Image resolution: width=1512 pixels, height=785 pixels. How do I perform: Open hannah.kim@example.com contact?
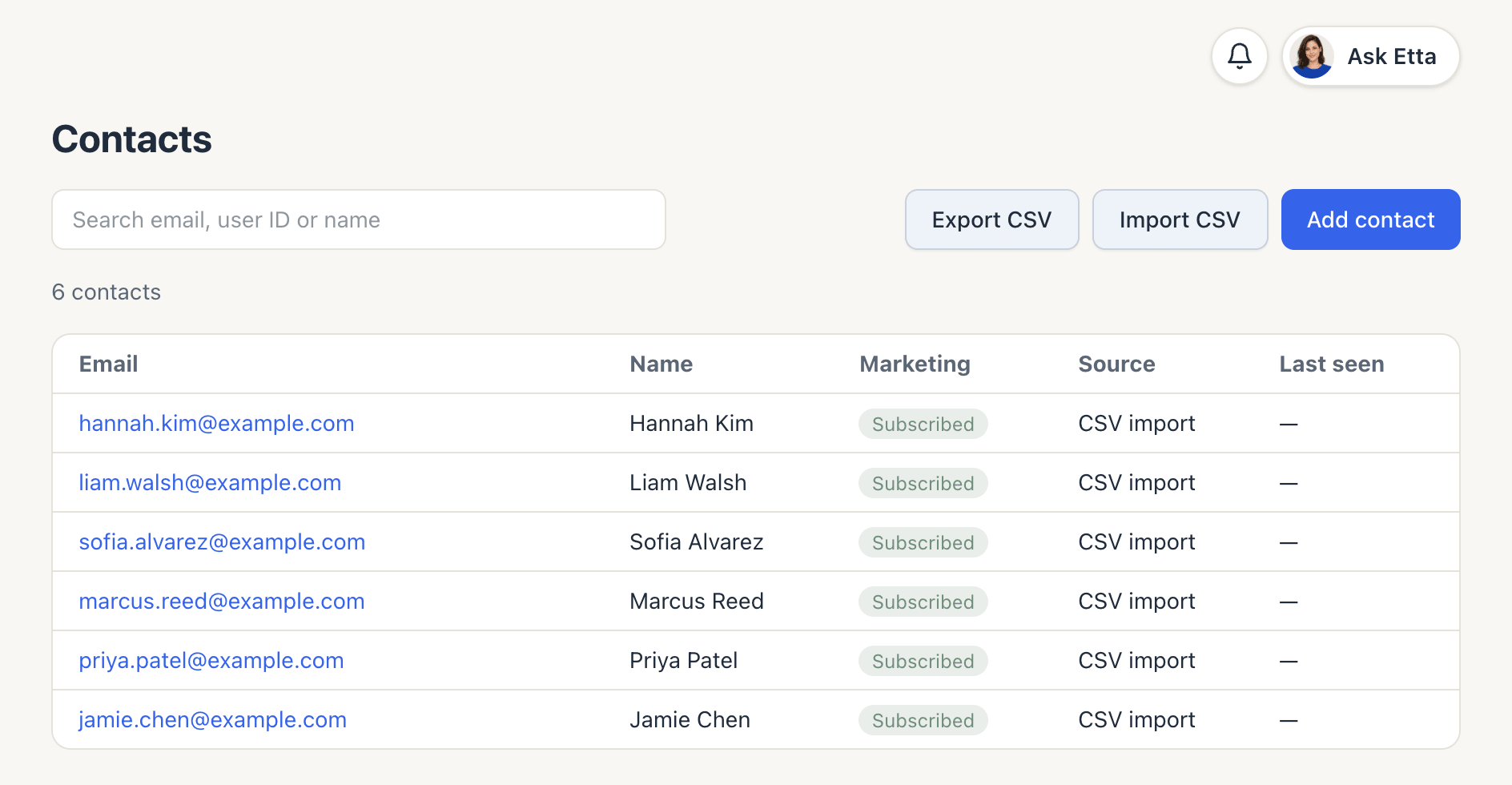[x=216, y=423]
